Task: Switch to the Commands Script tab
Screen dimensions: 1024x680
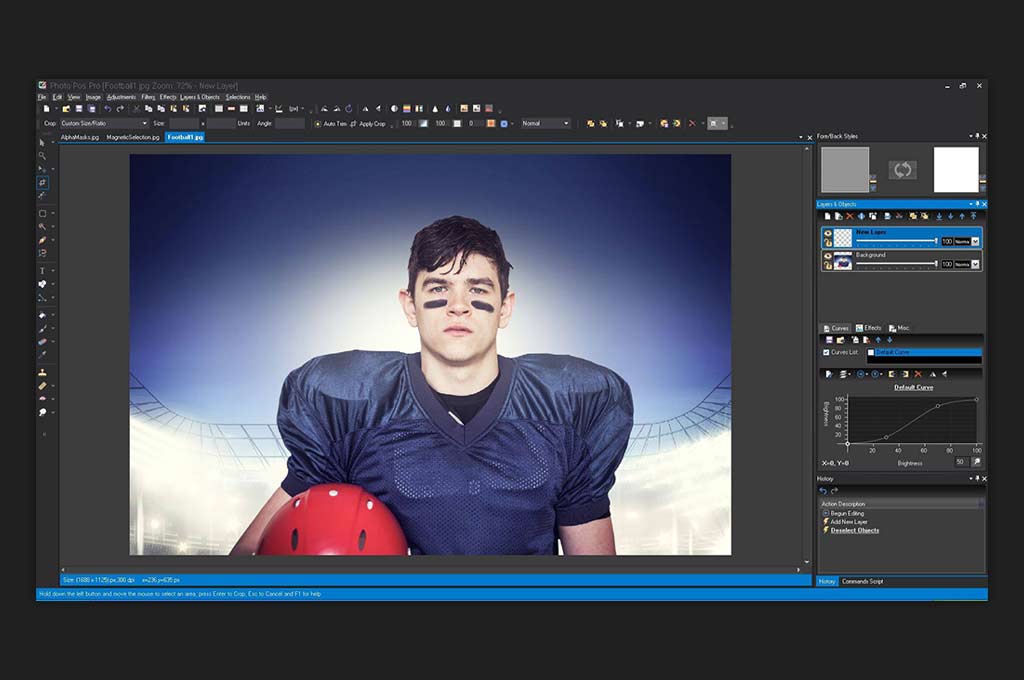Action: [x=862, y=581]
